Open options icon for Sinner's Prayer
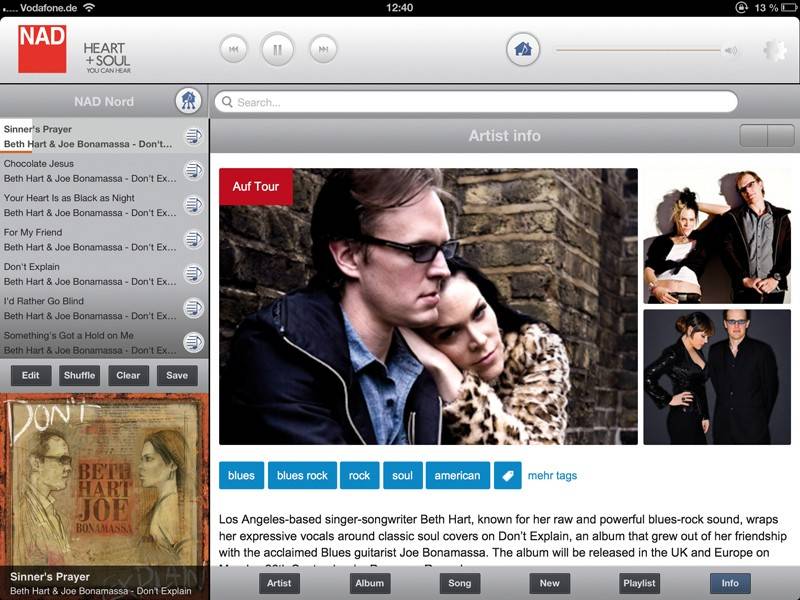This screenshot has height=600, width=800. (193, 136)
